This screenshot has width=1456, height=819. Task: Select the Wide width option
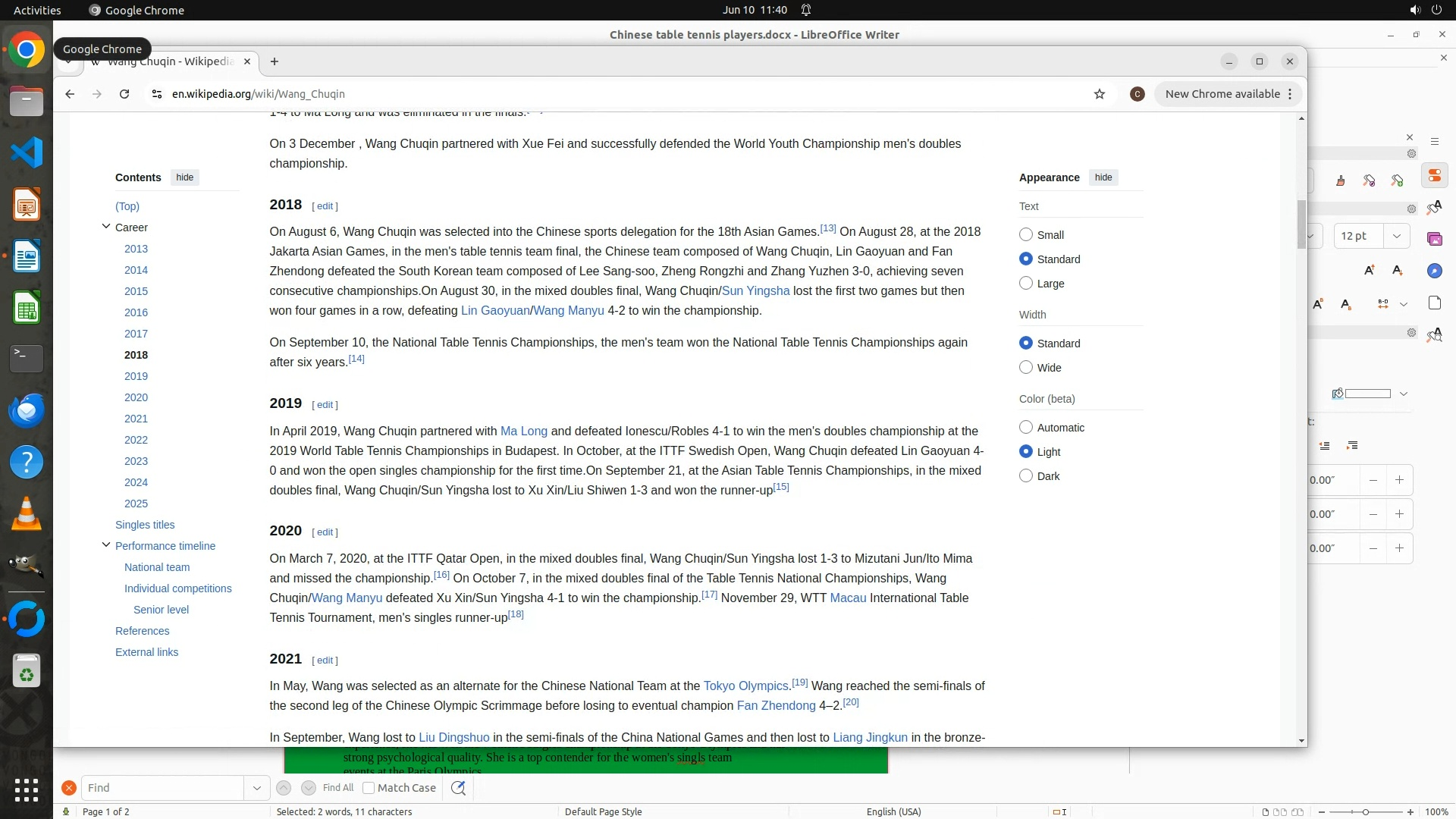1026,368
